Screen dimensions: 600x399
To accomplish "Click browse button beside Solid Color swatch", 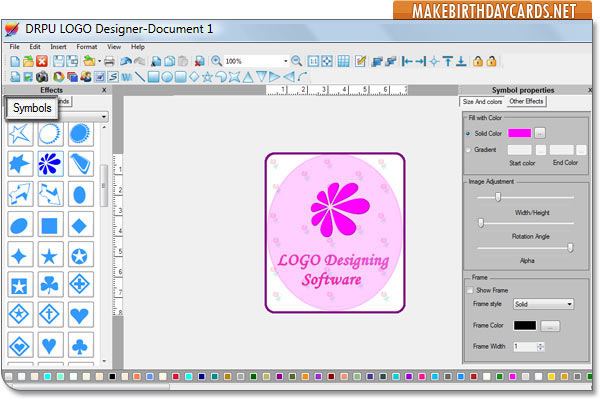I will pyautogui.click(x=540, y=134).
